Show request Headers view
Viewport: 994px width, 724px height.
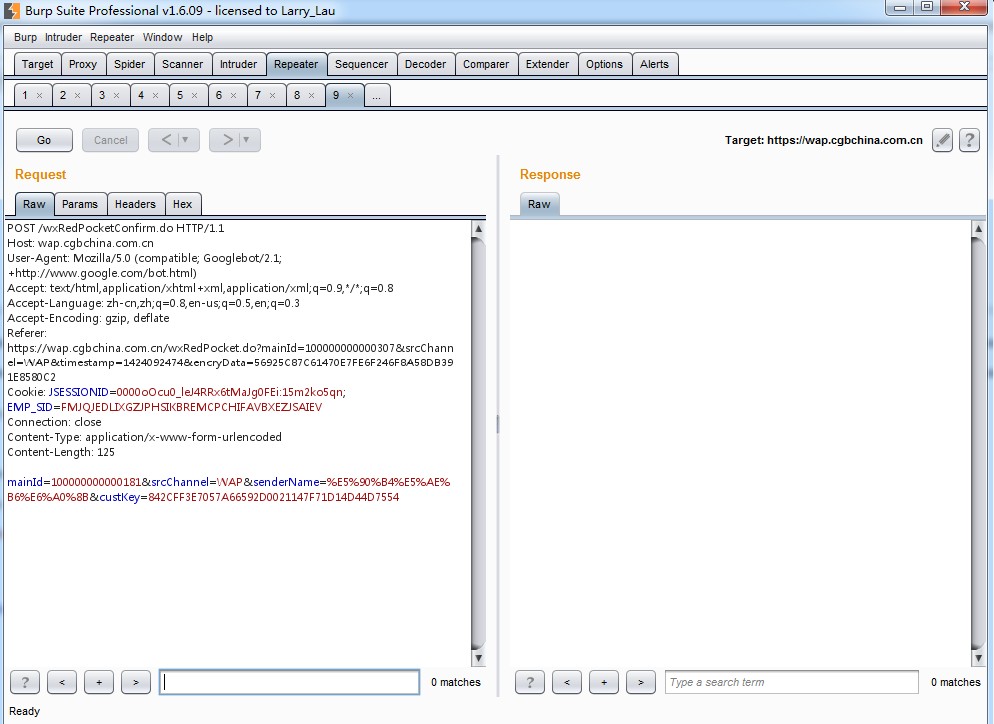135,204
